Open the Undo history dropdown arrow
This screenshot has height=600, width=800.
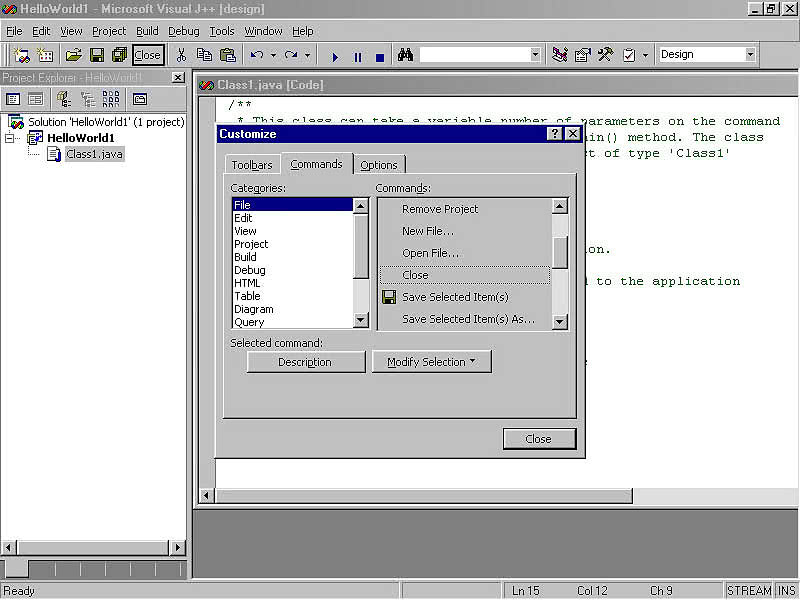coord(273,55)
